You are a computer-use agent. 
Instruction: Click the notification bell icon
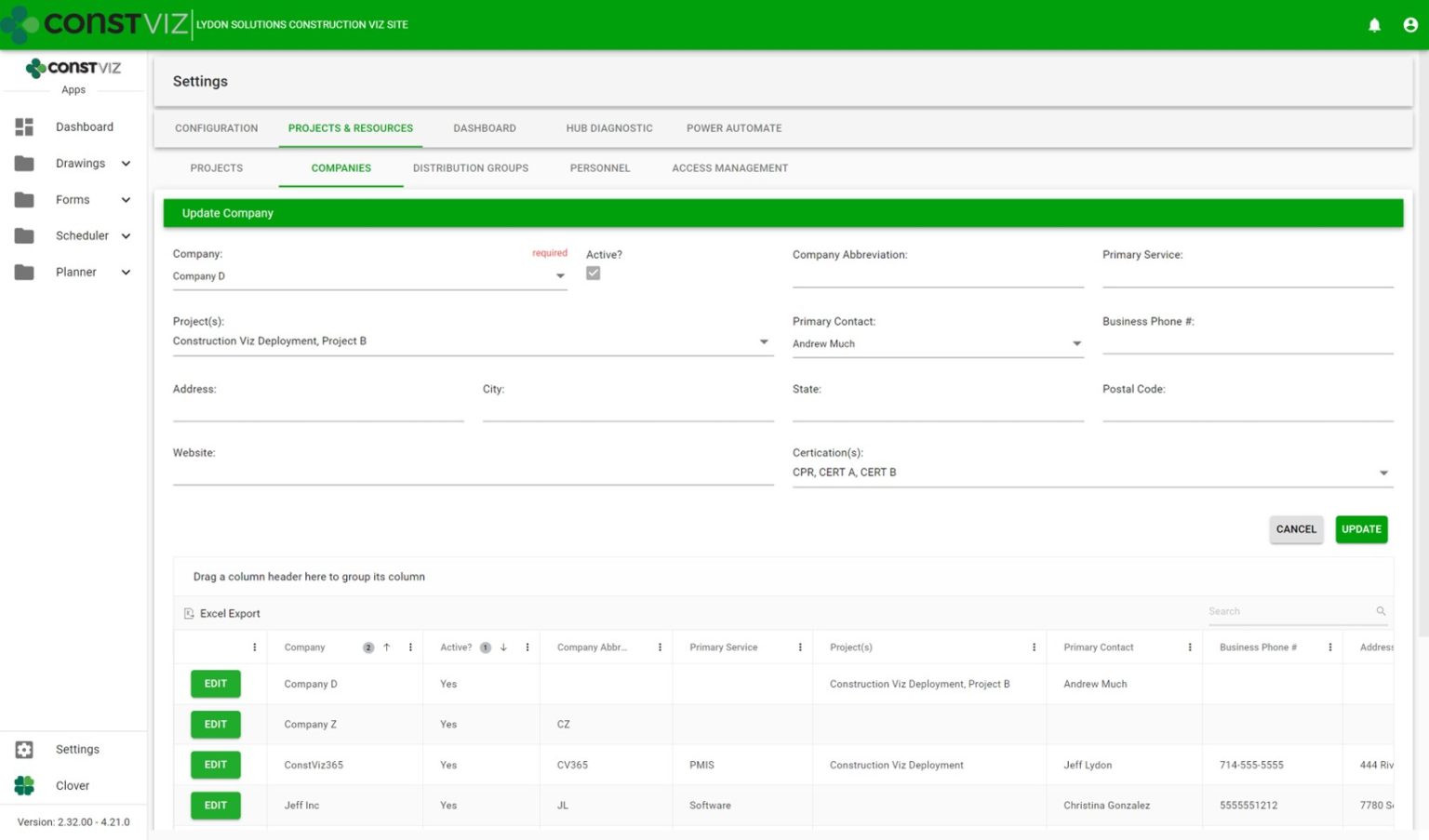(x=1374, y=25)
